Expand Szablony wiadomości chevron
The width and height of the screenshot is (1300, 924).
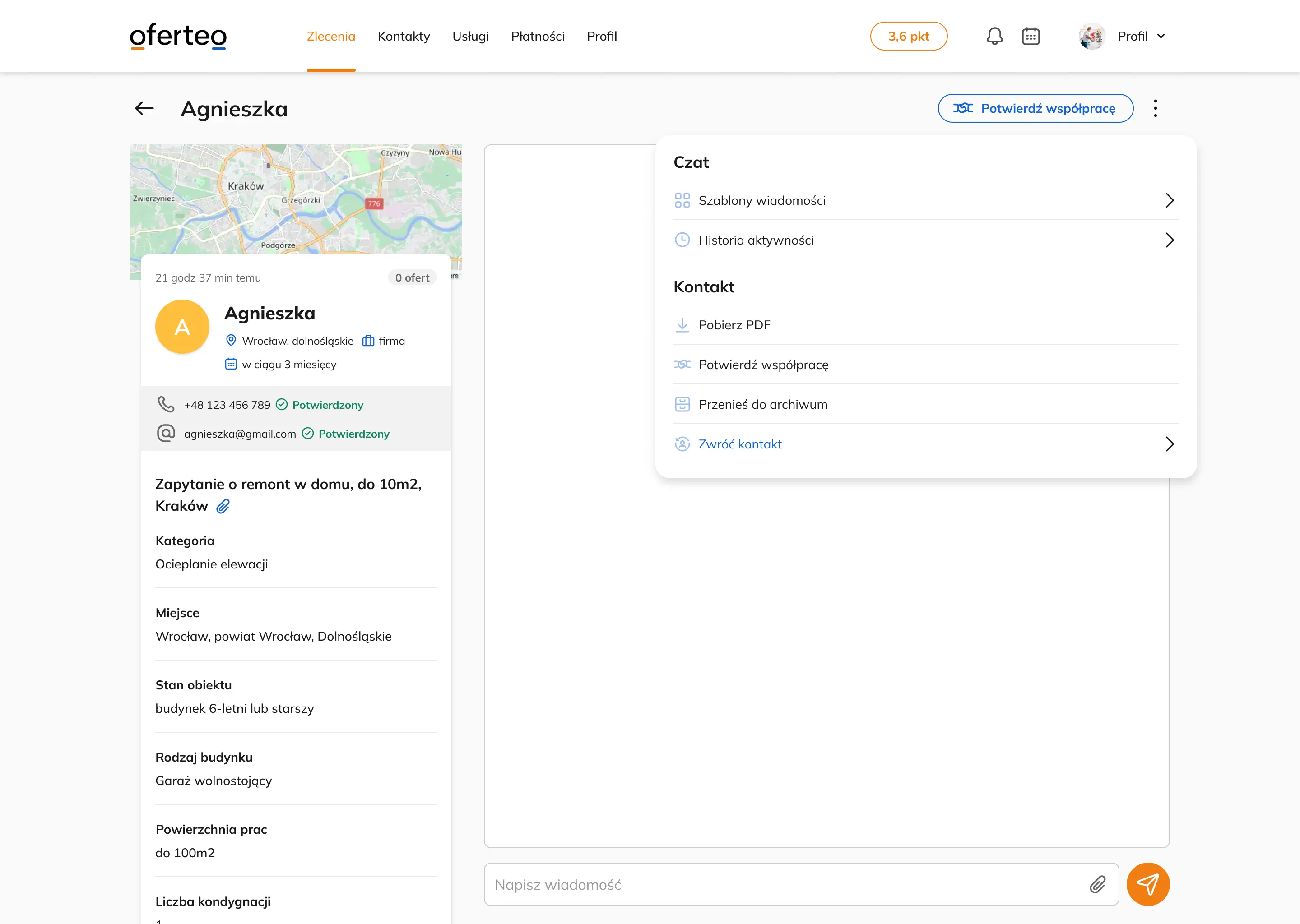click(x=1169, y=200)
